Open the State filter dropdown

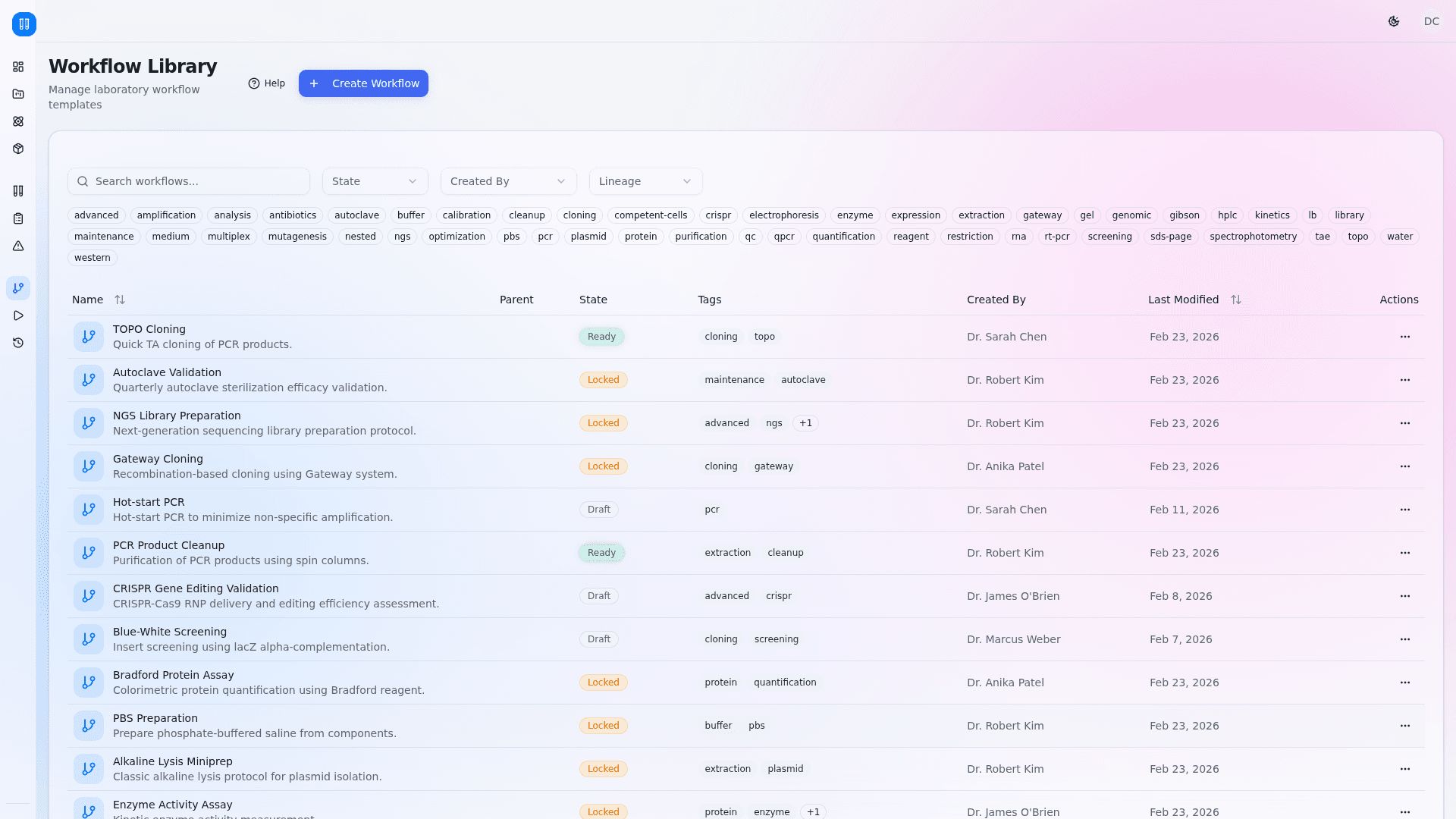tap(375, 181)
